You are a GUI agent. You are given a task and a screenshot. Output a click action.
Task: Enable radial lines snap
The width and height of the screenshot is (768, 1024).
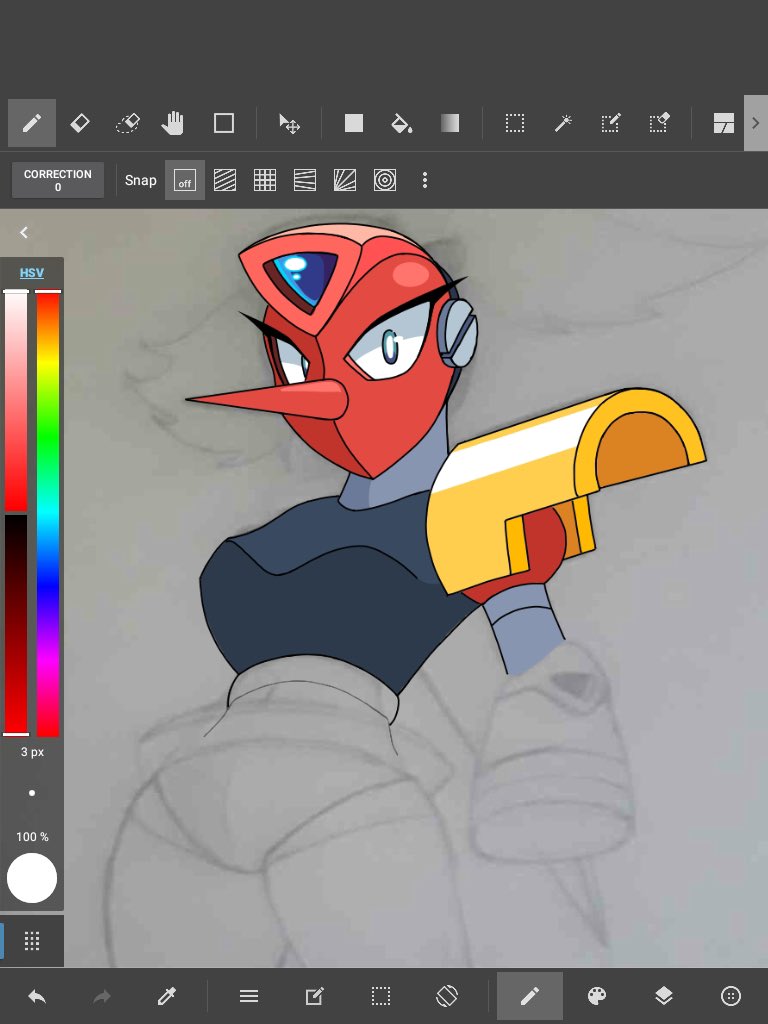(x=345, y=180)
